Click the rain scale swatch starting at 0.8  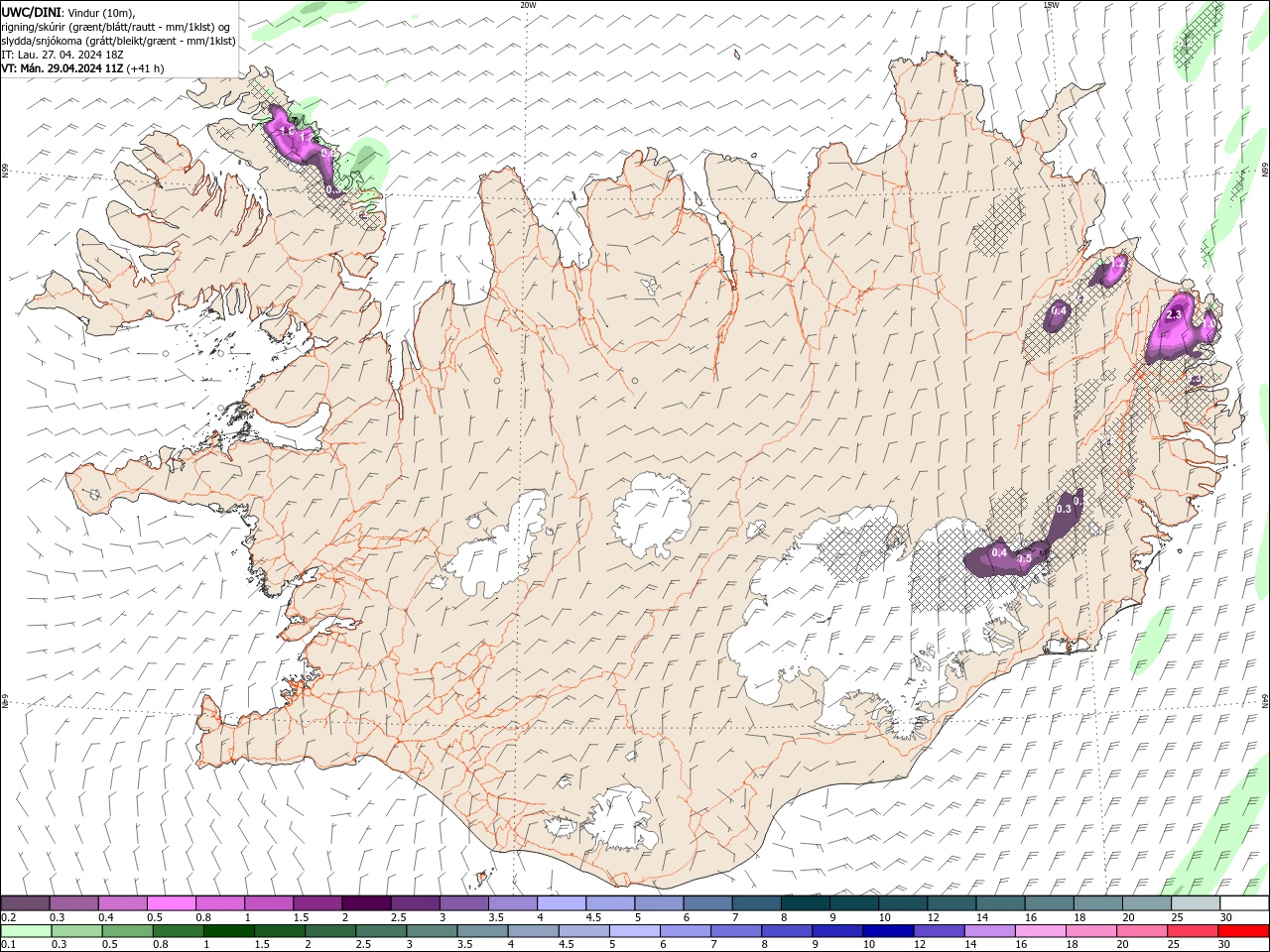click(x=178, y=931)
